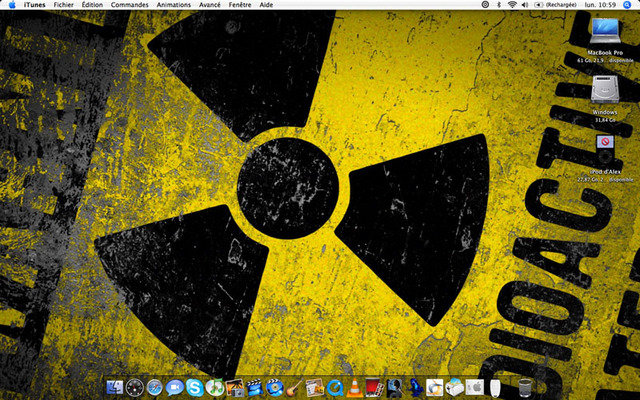Screen dimensions: 640x400
Task: Open QuickTime Player from the dock
Action: pos(334,387)
